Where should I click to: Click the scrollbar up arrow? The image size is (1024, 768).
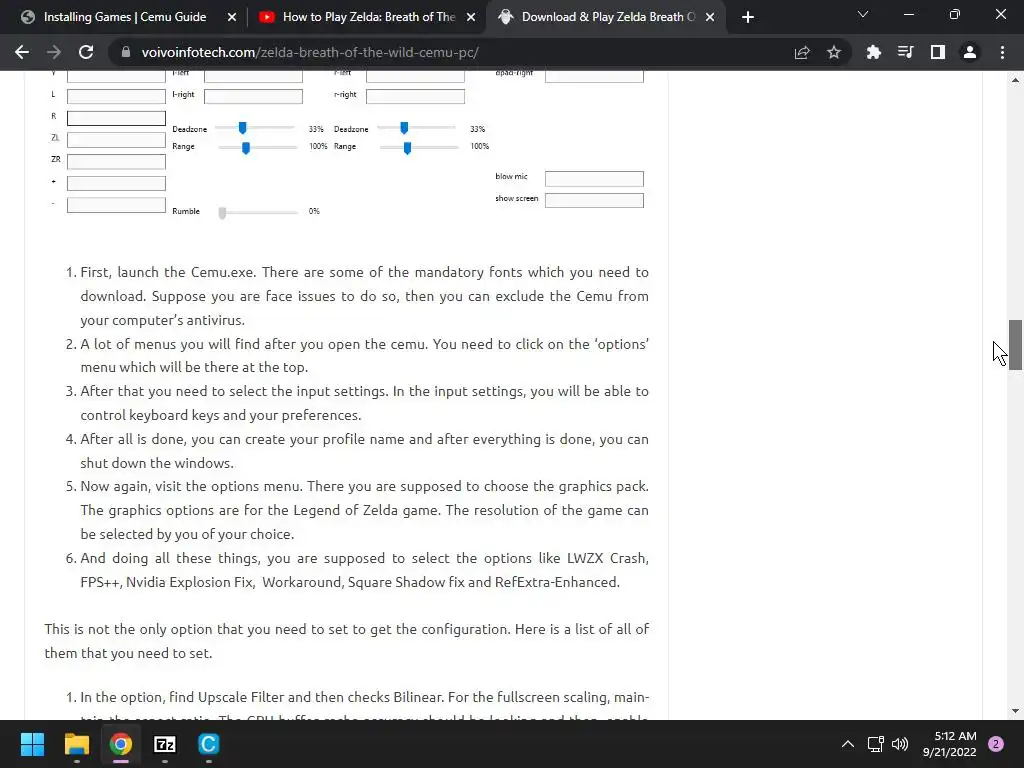point(1015,80)
